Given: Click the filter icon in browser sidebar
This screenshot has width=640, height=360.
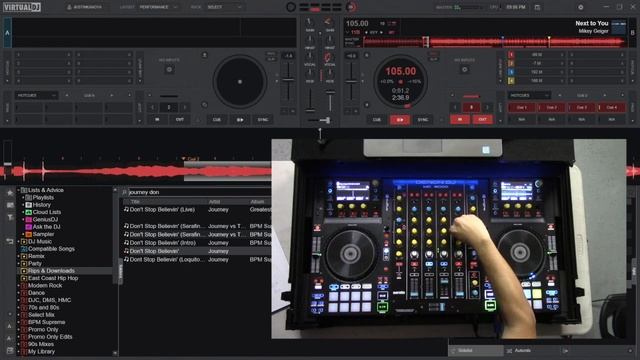Looking at the screenshot, I should point(10,217).
